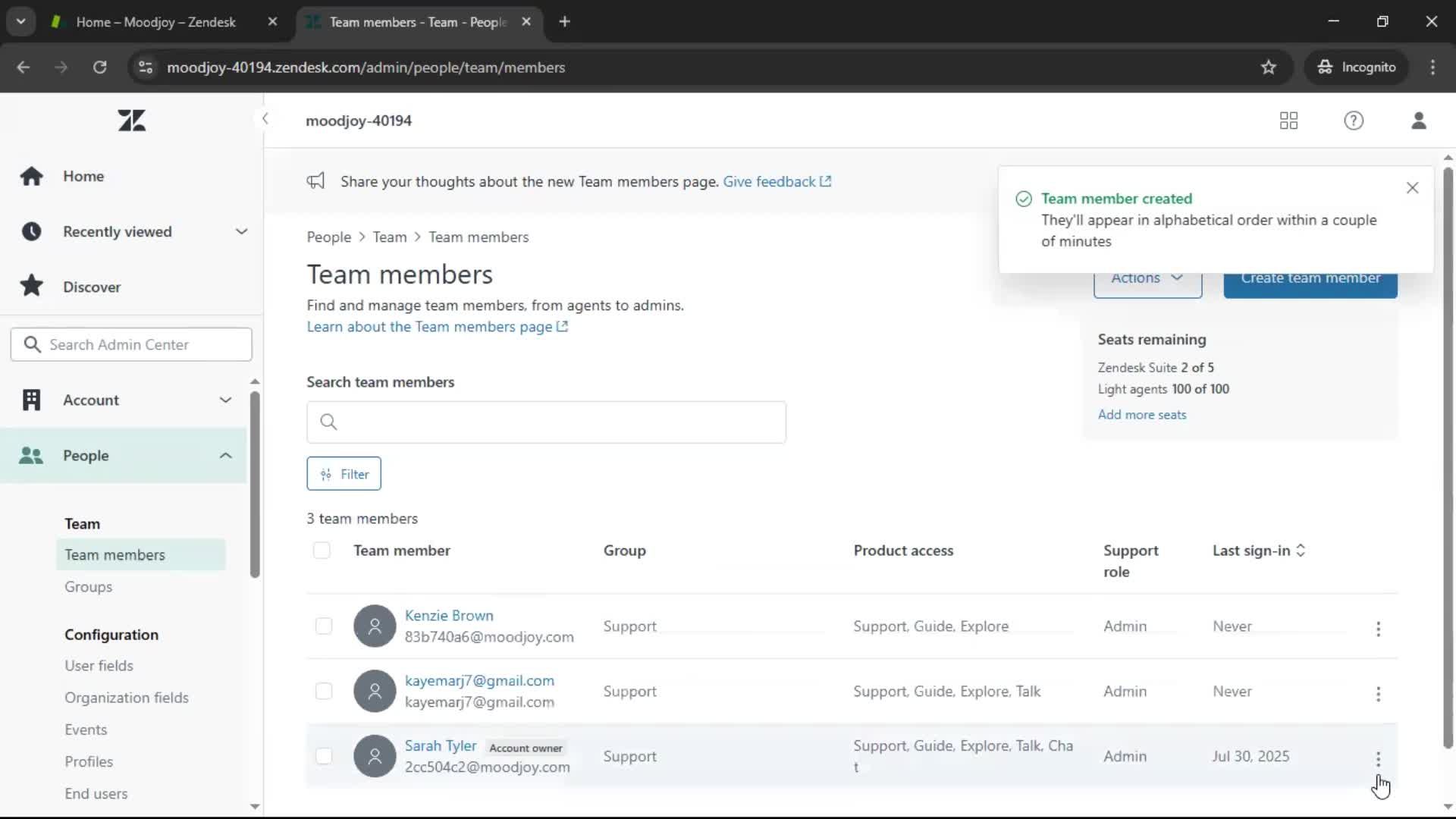Viewport: 1456px width, 819px height.
Task: View site information icon in address bar
Action: pyautogui.click(x=146, y=67)
